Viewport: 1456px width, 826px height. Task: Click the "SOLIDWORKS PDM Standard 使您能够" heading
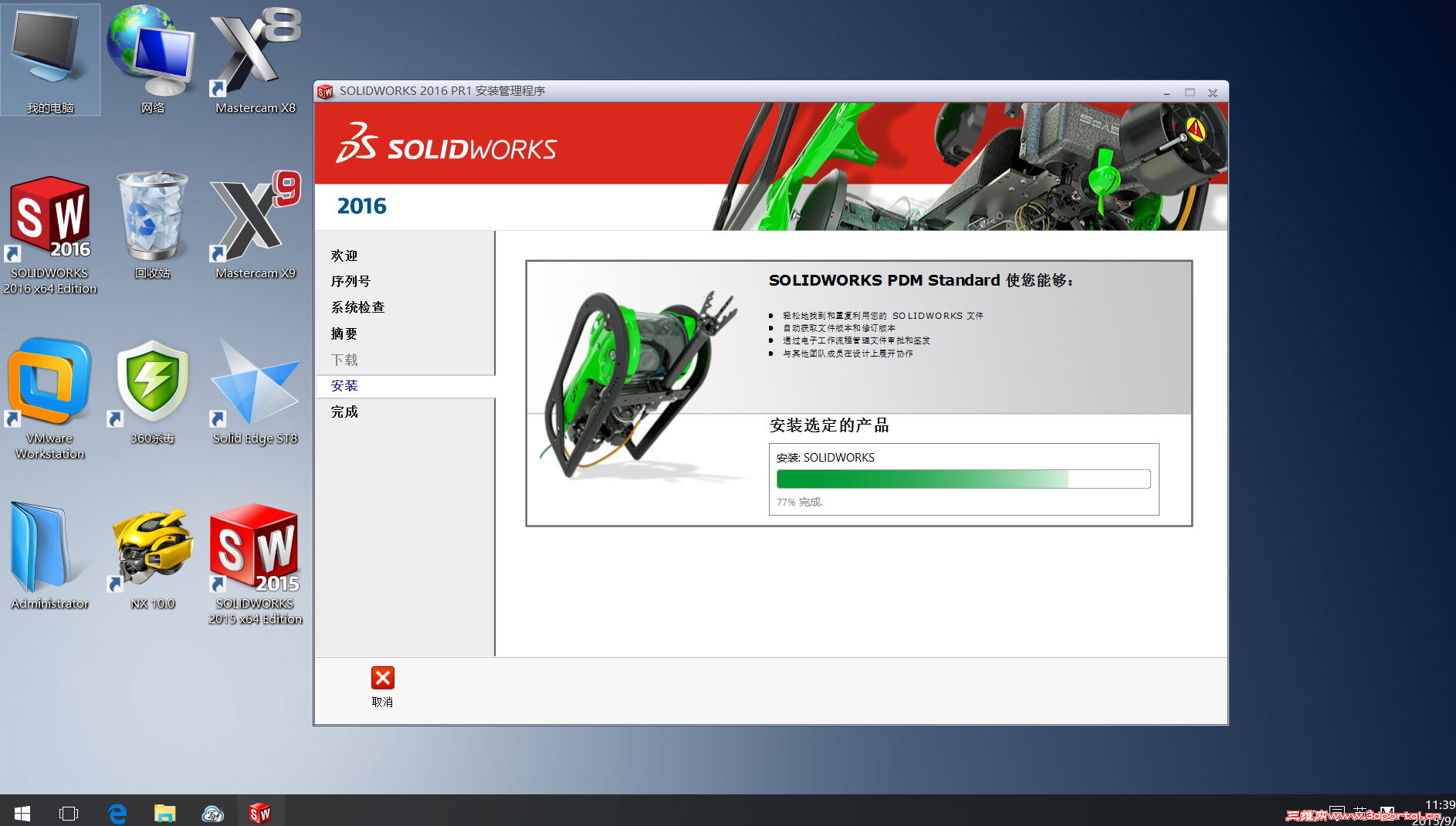(x=921, y=280)
